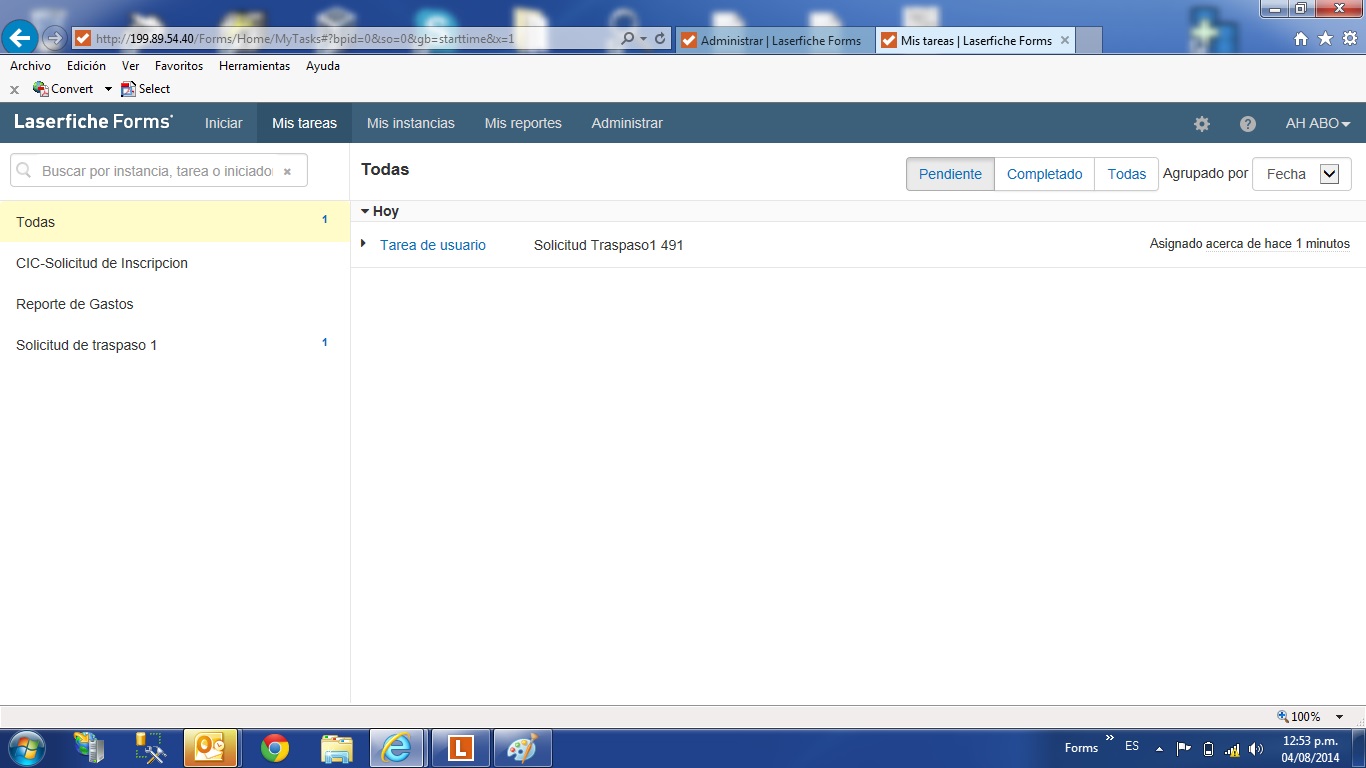This screenshot has width=1366, height=768.
Task: Click the battery tray icon
Action: 1208,748
